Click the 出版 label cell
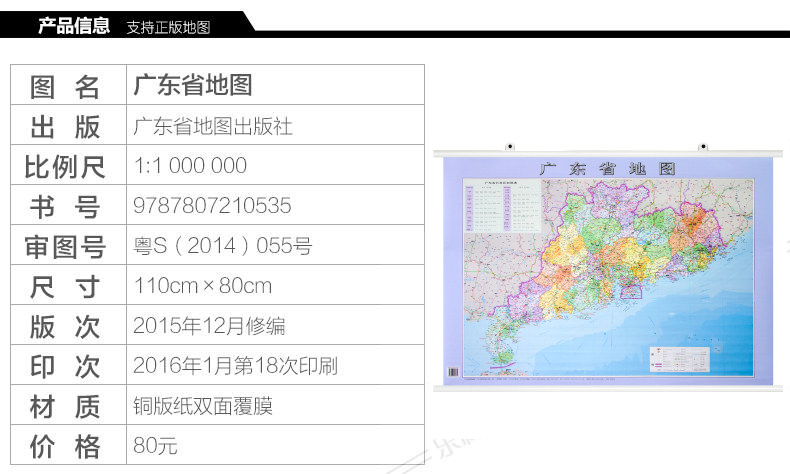790x474 pixels. 69,125
